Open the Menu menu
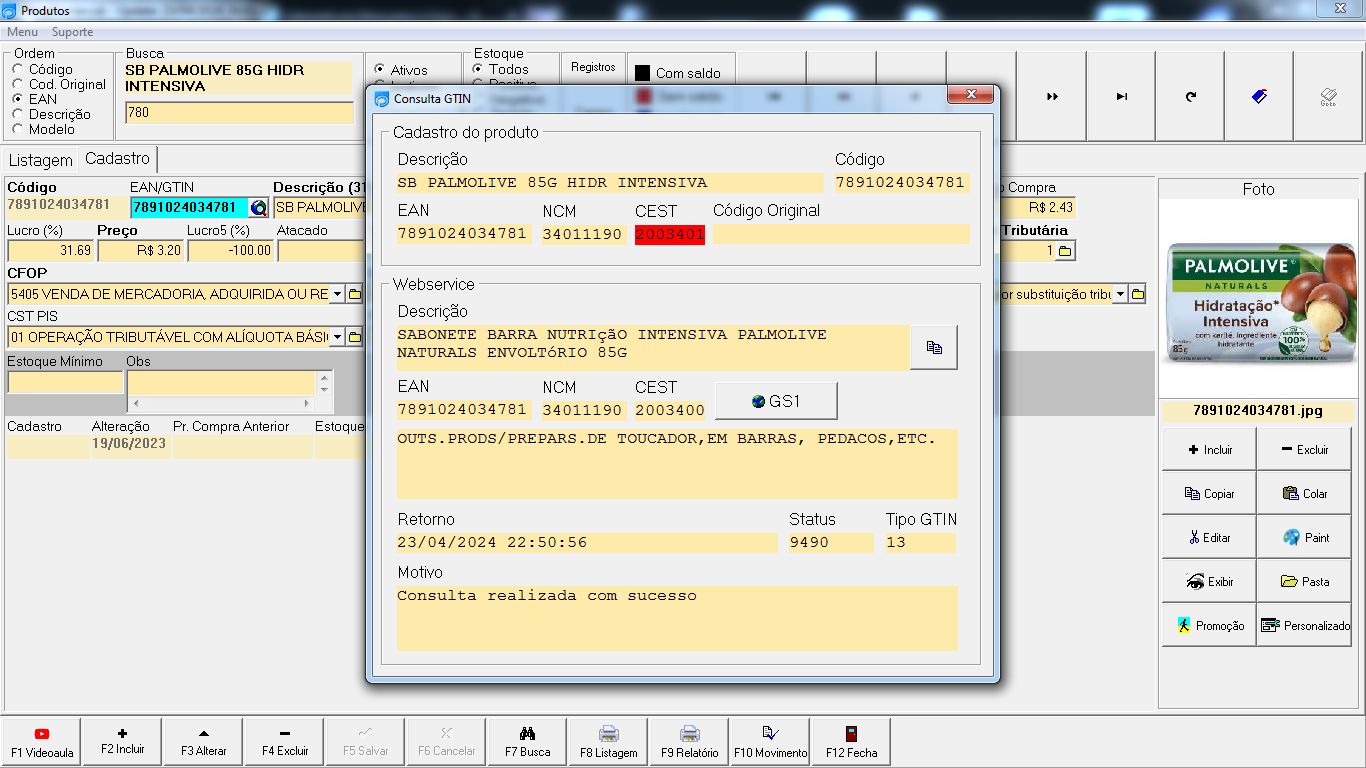The image size is (1366, 768). click(22, 32)
